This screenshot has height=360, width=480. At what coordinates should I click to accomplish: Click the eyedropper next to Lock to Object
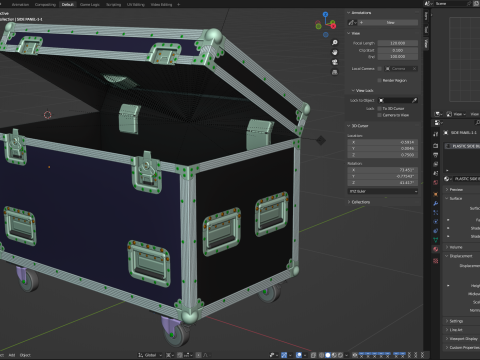(414, 100)
